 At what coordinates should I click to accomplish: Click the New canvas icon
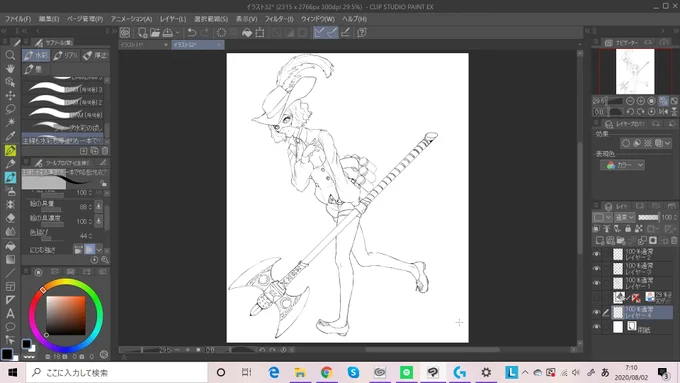[x=142, y=33]
